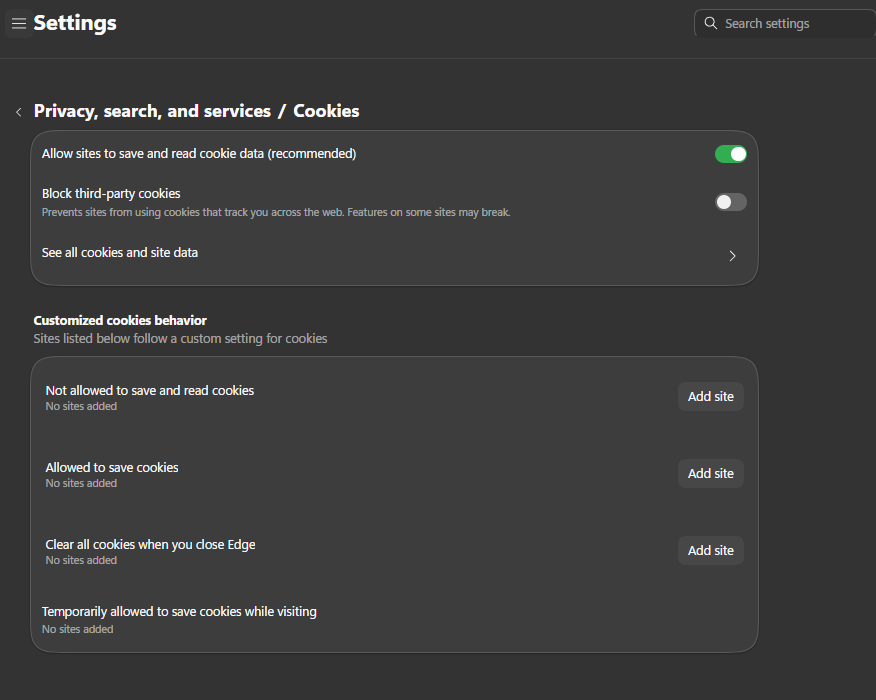
Task: Click the Settings page heading
Action: tap(75, 23)
